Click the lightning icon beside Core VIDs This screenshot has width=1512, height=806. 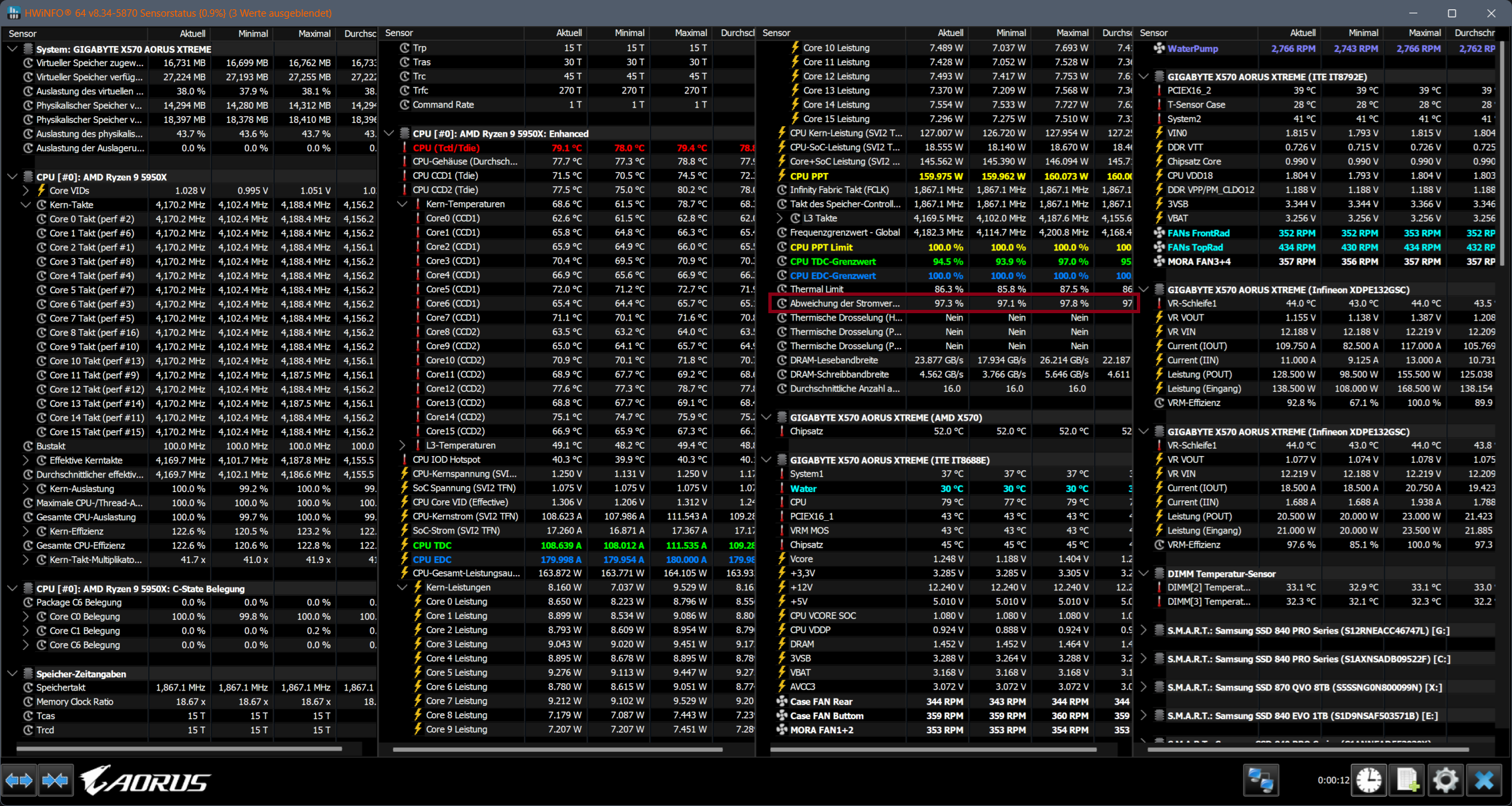[41, 190]
